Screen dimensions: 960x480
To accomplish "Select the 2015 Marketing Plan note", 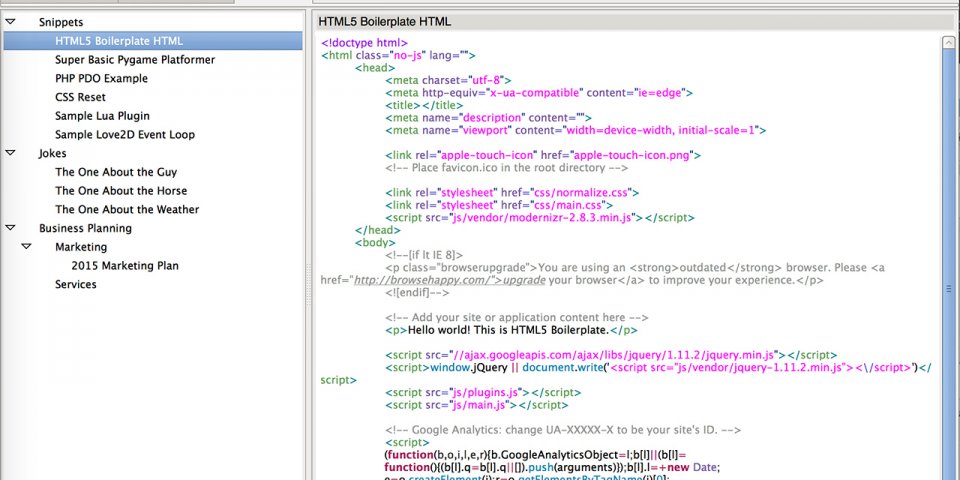I will pos(125,266).
